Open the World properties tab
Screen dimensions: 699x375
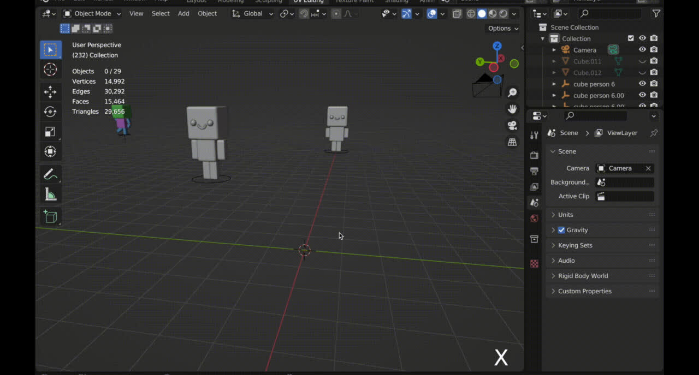534,218
